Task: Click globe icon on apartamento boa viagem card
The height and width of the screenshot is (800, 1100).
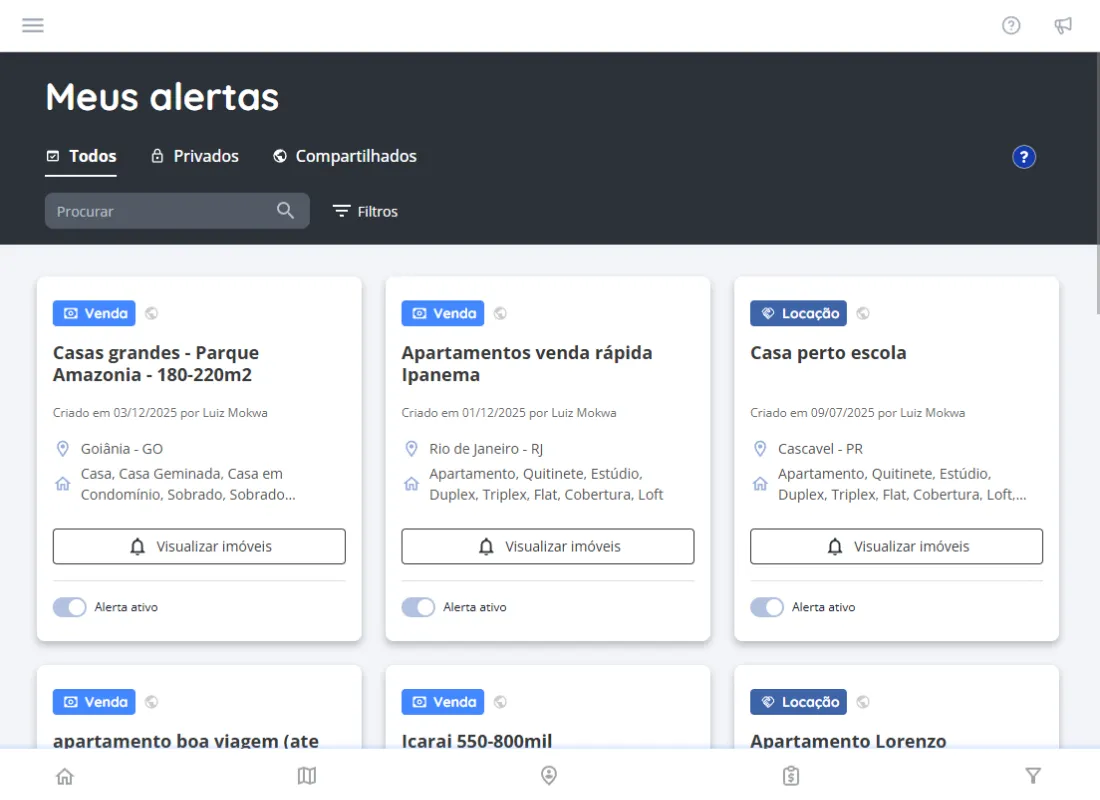Action: pyautogui.click(x=152, y=702)
